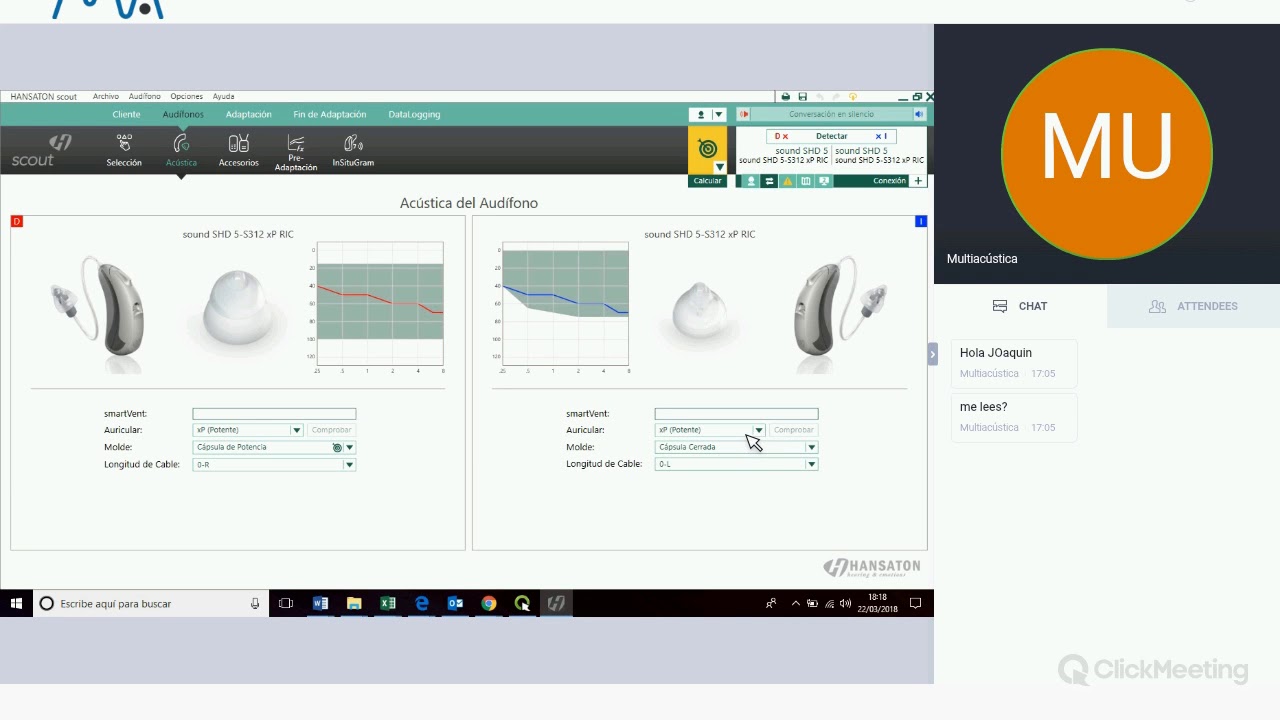This screenshot has height=720, width=1280.
Task: Expand left ear Longitud de Cable dropdown
Action: [812, 464]
